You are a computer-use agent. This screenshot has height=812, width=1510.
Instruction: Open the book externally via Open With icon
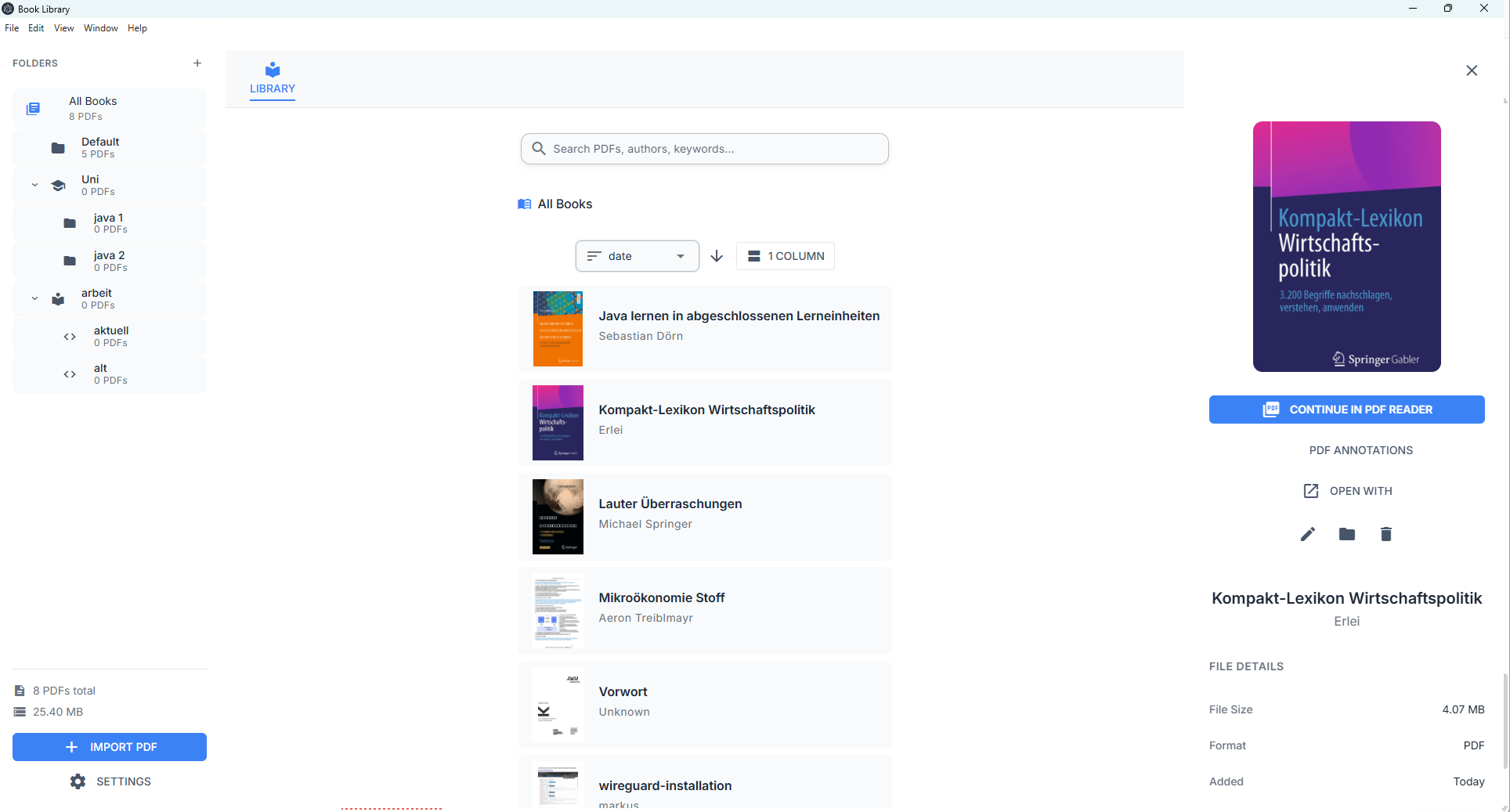coord(1310,491)
